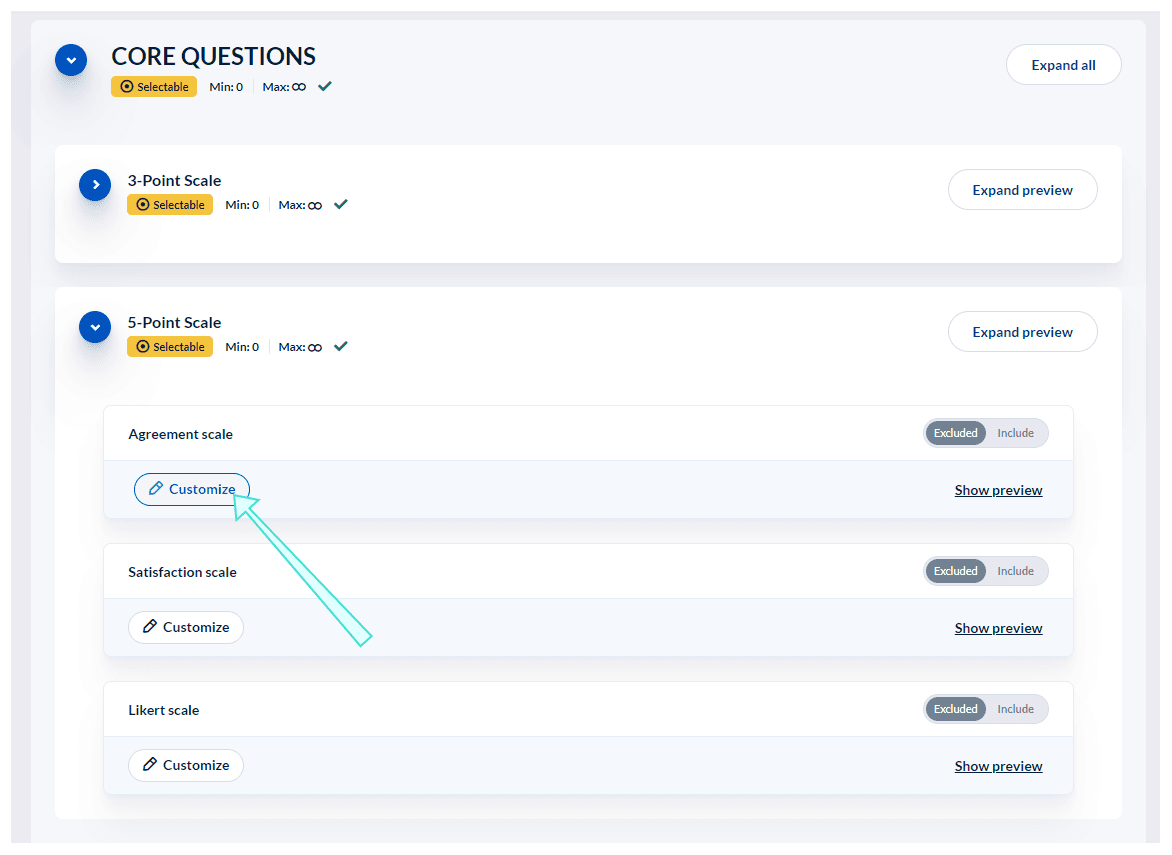This screenshot has height=855, width=1172.
Task: Click Selectable badge under CORE QUESTIONS
Action: pos(154,87)
